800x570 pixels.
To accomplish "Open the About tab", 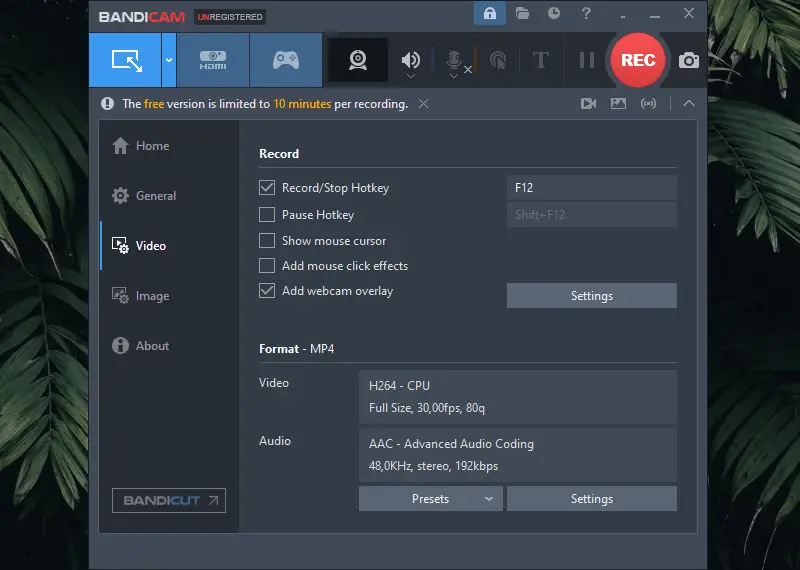I will tap(141, 346).
